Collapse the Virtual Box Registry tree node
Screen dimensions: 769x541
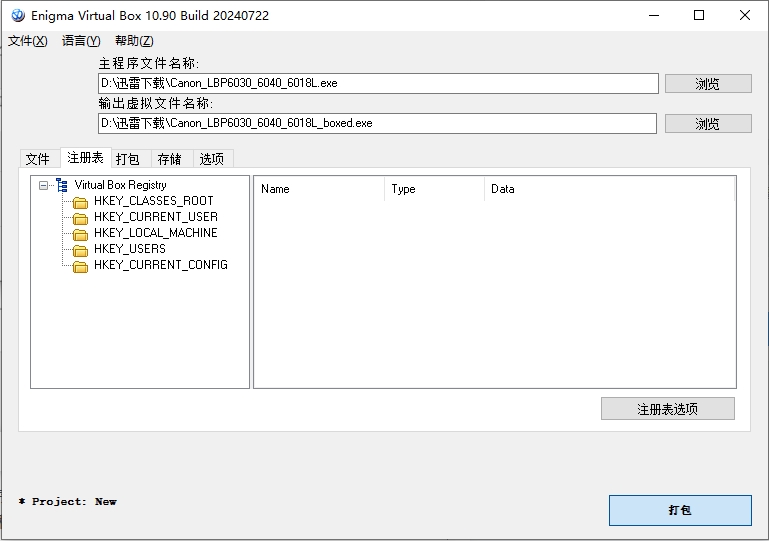[43, 185]
